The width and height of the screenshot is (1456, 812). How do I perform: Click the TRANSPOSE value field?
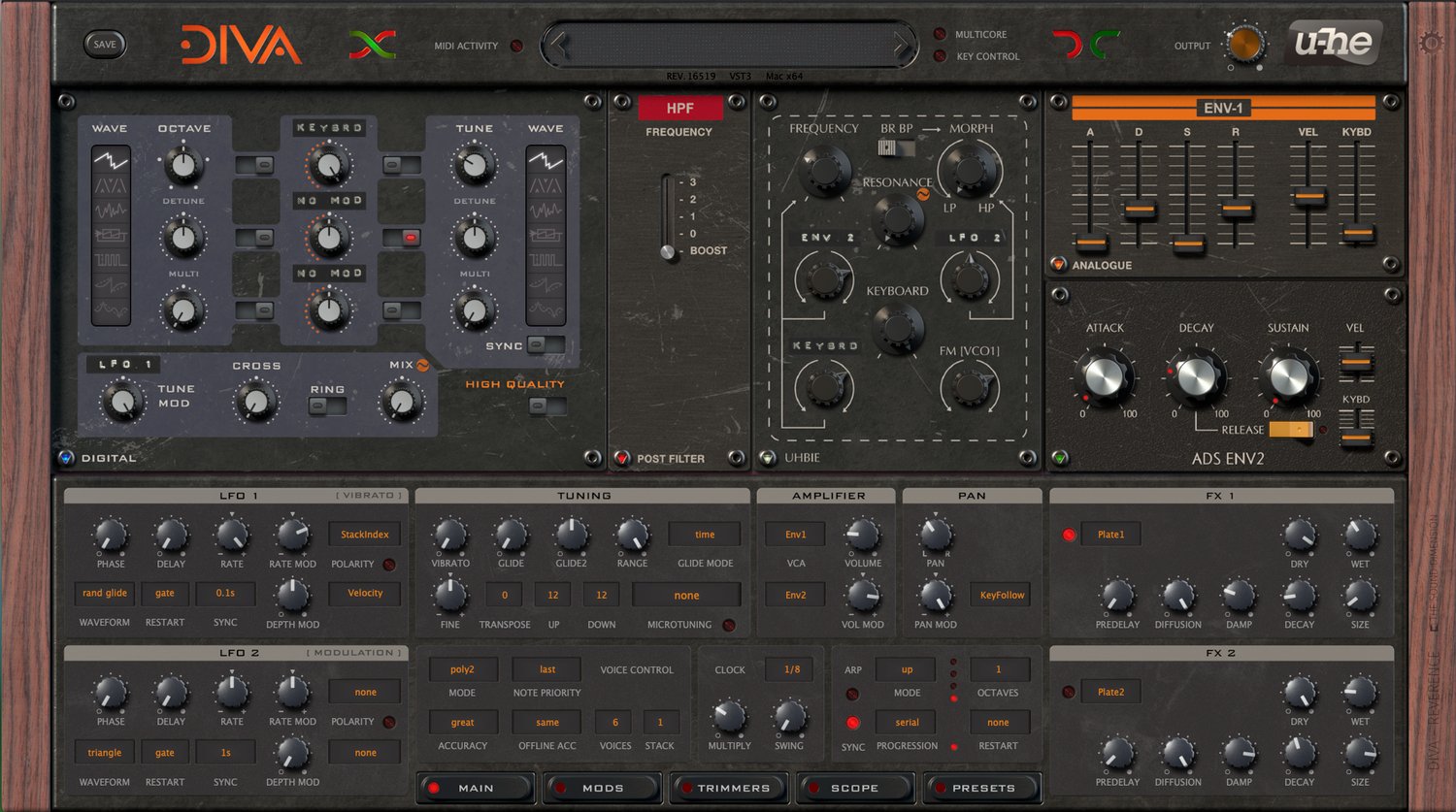(504, 595)
